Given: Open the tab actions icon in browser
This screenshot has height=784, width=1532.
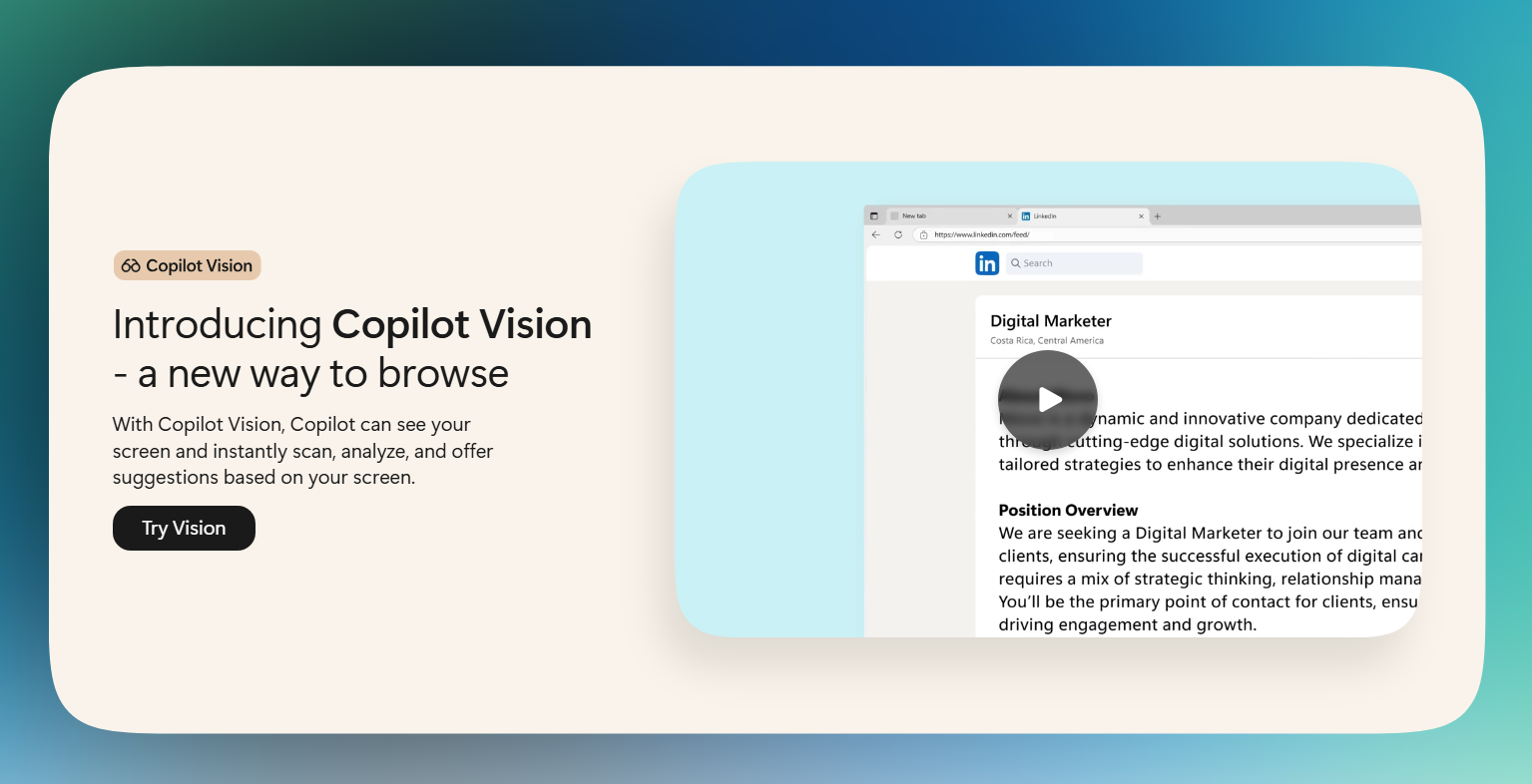Looking at the screenshot, I should coord(874,216).
